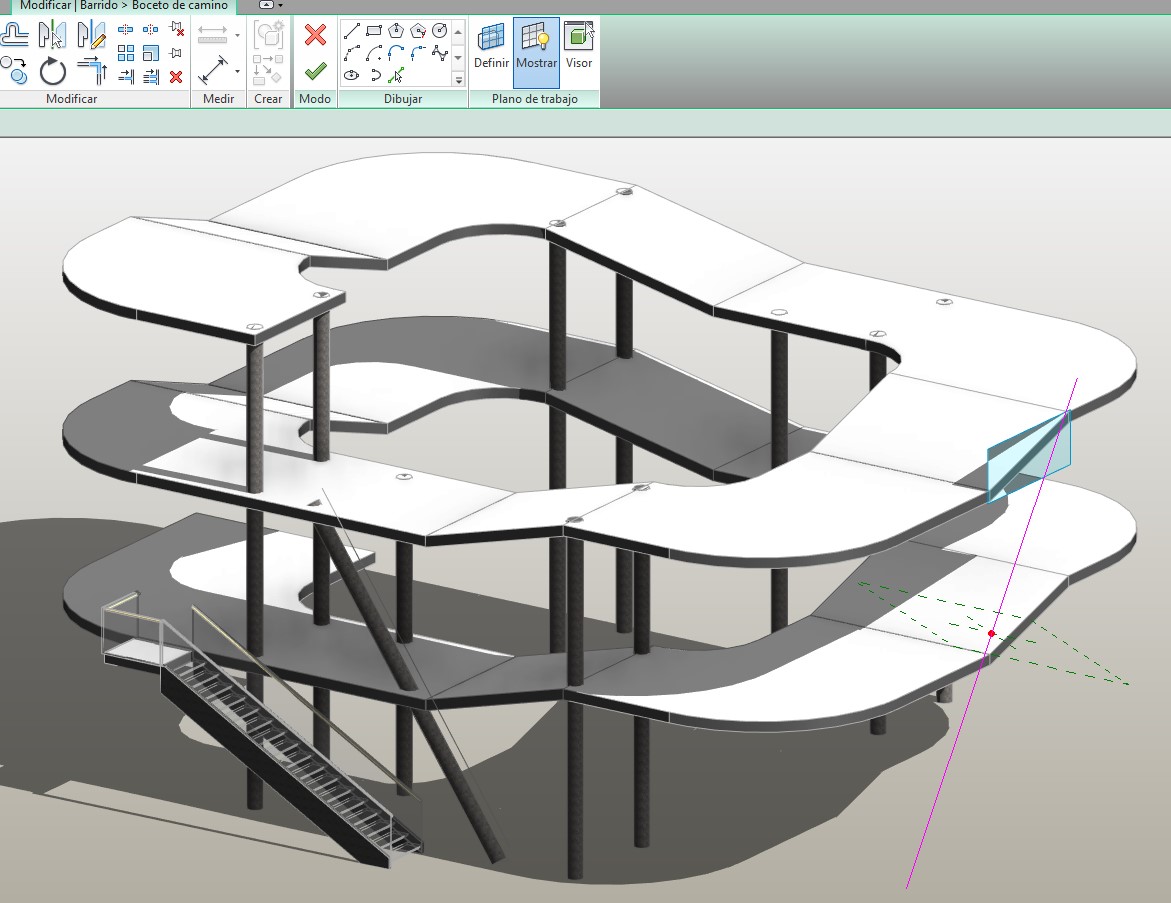Screen dimensions: 1171x903
Task: Finish edit mode with green checkmark
Action: [315, 71]
